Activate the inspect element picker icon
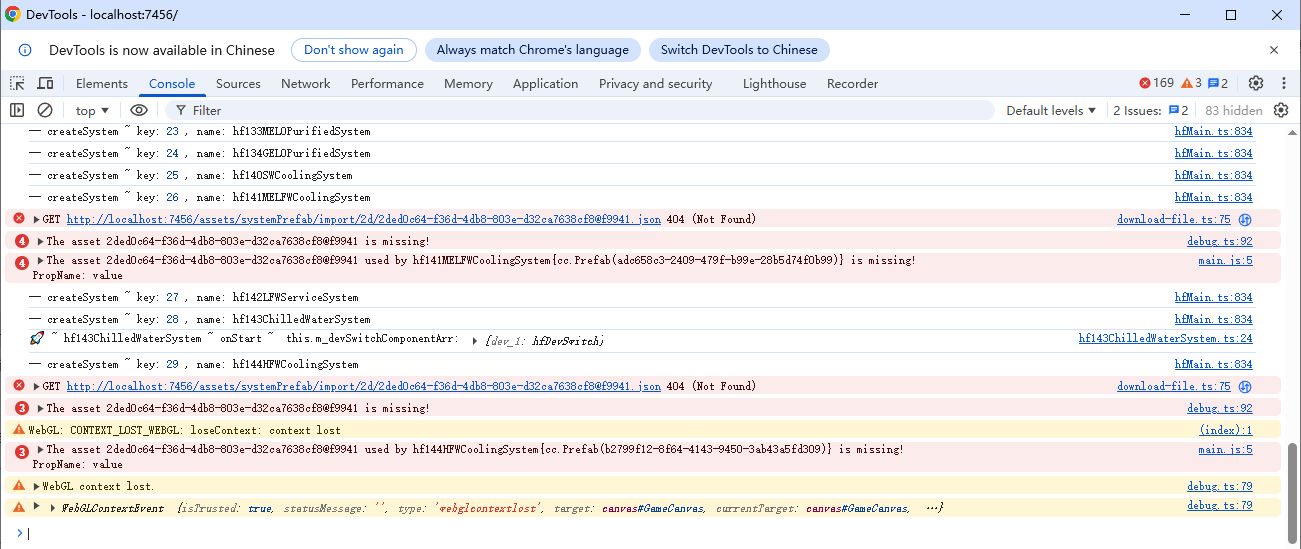The width and height of the screenshot is (1301, 549). point(17,84)
